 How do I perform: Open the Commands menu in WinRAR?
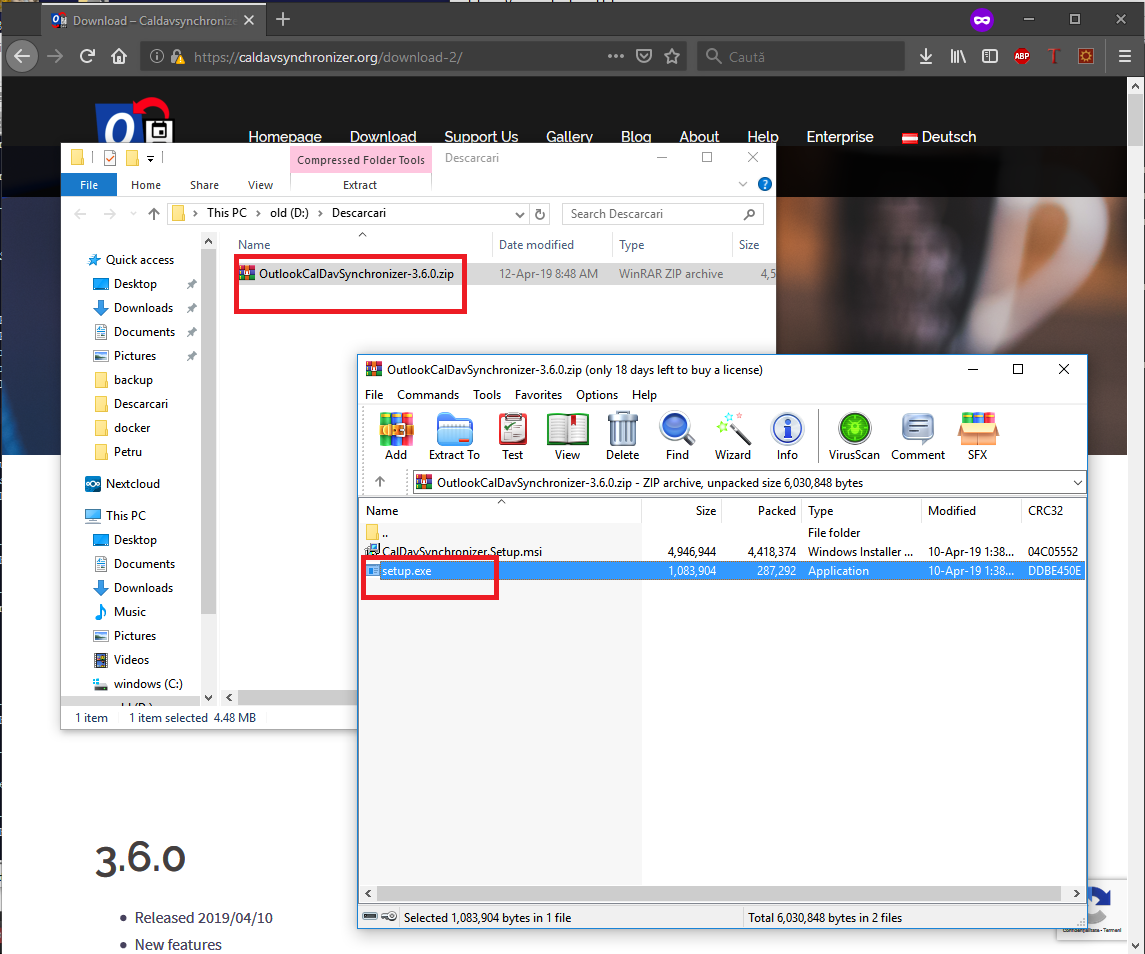[428, 395]
